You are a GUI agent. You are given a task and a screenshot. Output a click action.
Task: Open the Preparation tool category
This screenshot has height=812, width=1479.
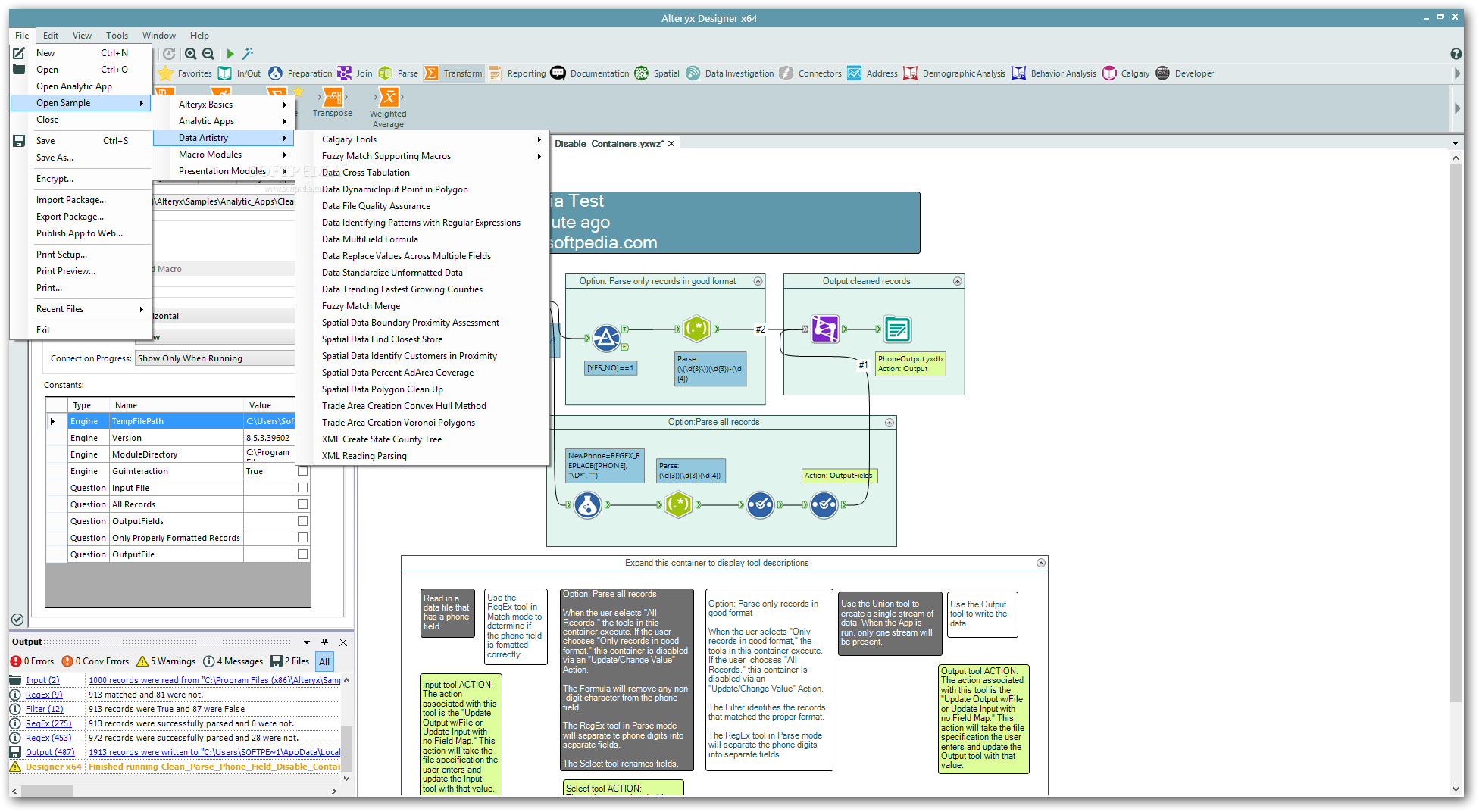pyautogui.click(x=300, y=73)
